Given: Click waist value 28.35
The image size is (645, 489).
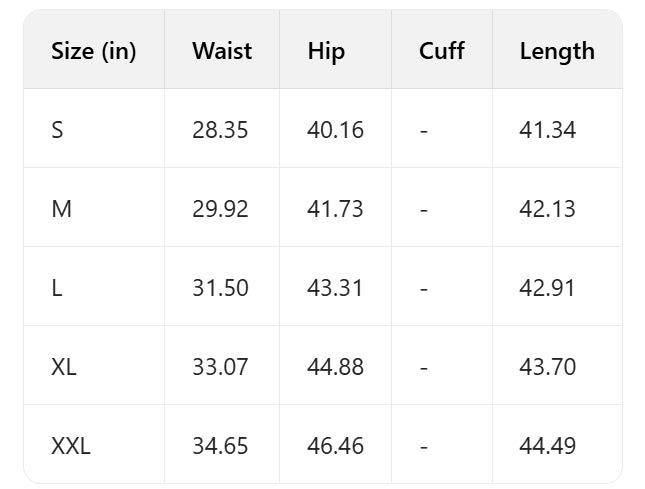Looking at the screenshot, I should point(220,130).
